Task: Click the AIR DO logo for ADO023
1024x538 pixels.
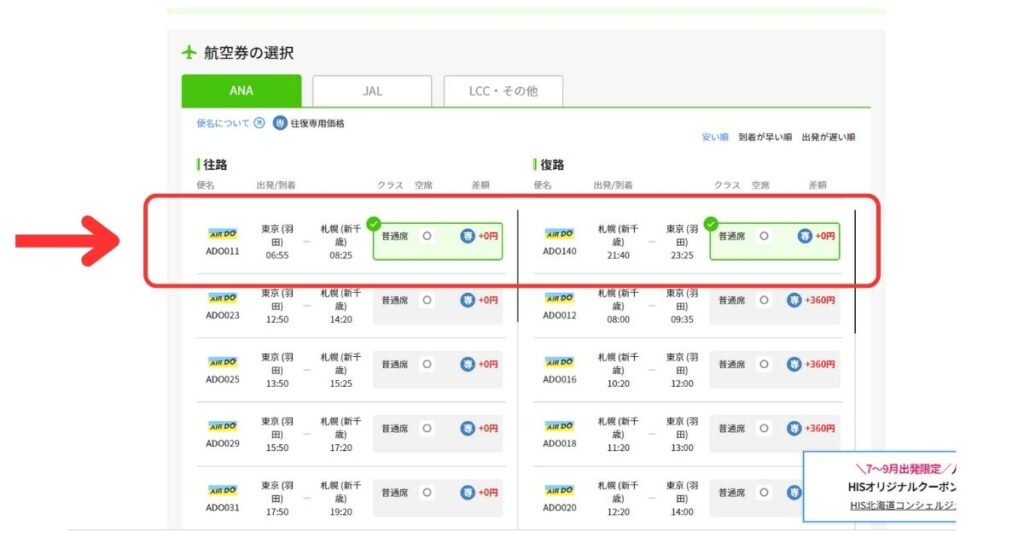Action: coord(223,298)
